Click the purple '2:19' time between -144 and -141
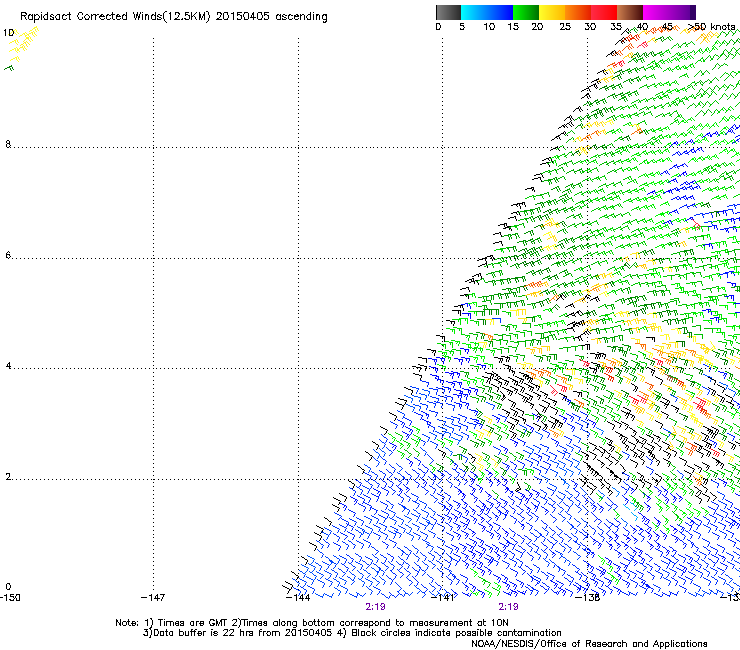The image size is (740, 650). coord(375,607)
